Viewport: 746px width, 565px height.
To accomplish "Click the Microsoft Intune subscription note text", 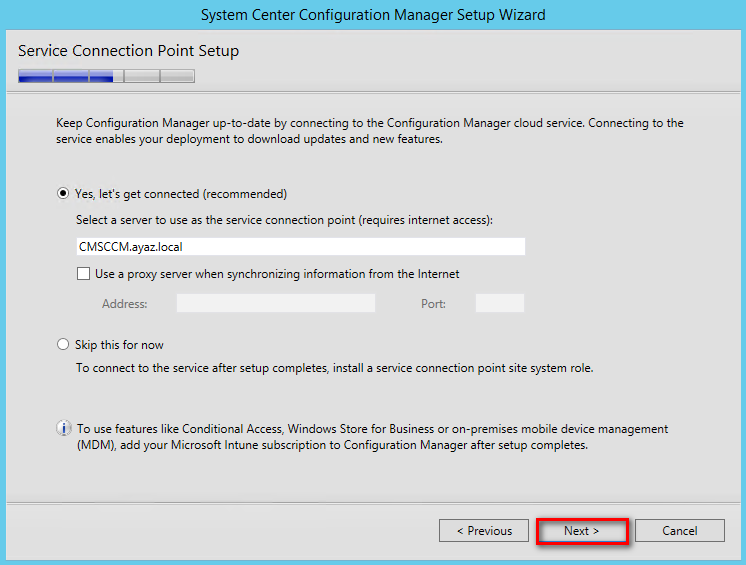I will (x=372, y=437).
